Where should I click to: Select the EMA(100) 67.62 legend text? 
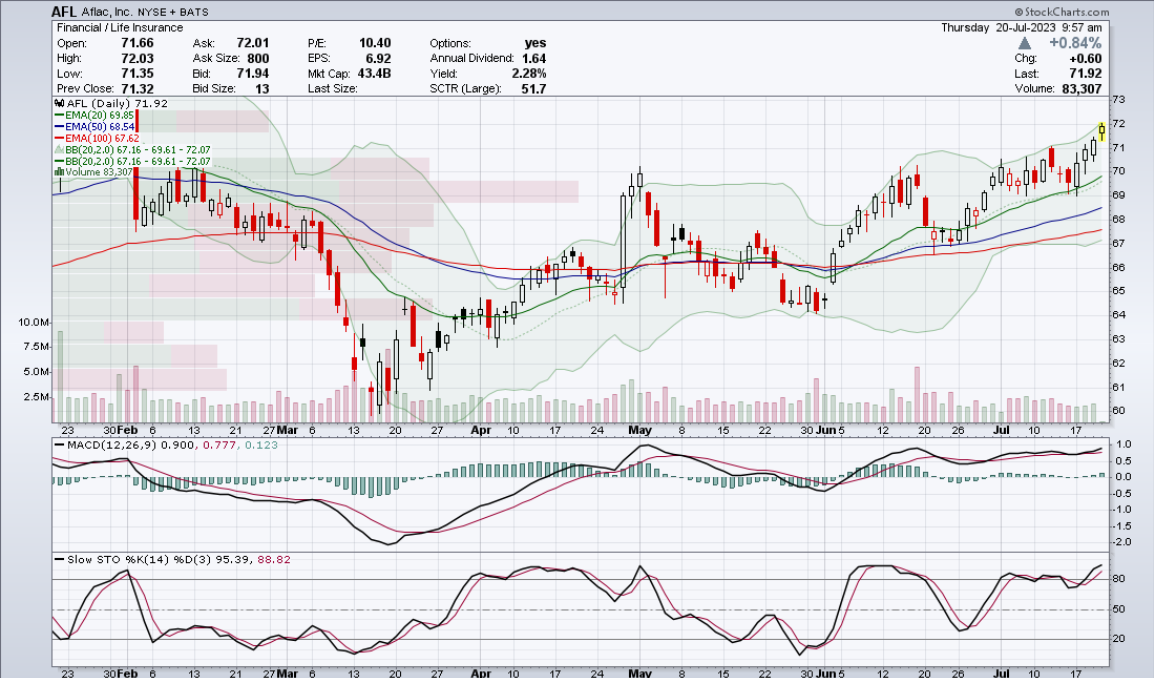(x=102, y=138)
